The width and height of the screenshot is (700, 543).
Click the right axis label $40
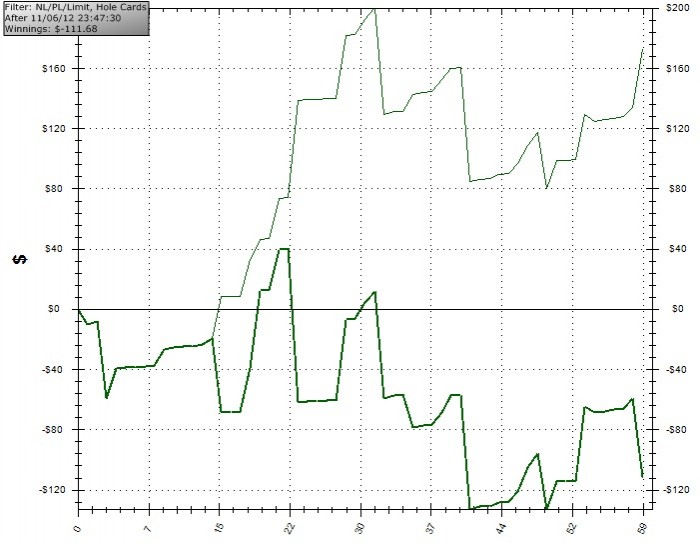(677, 249)
